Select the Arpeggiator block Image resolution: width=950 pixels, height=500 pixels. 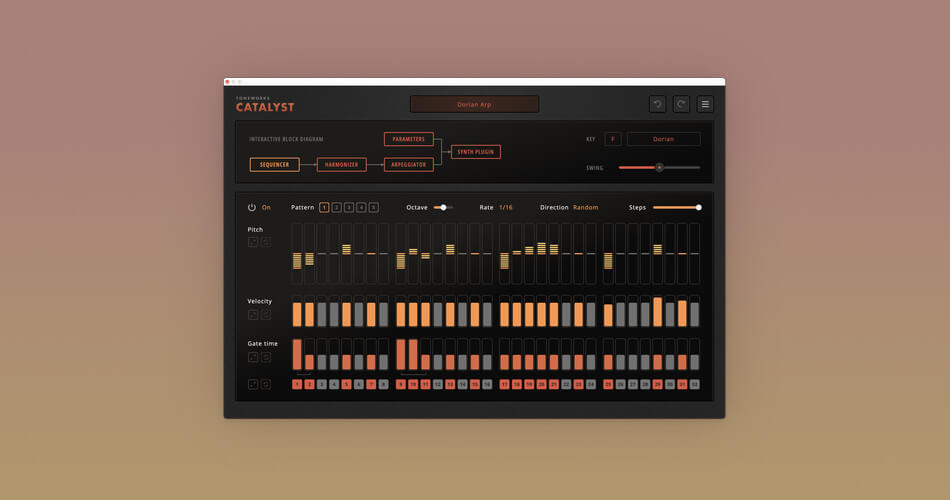pyautogui.click(x=408, y=164)
